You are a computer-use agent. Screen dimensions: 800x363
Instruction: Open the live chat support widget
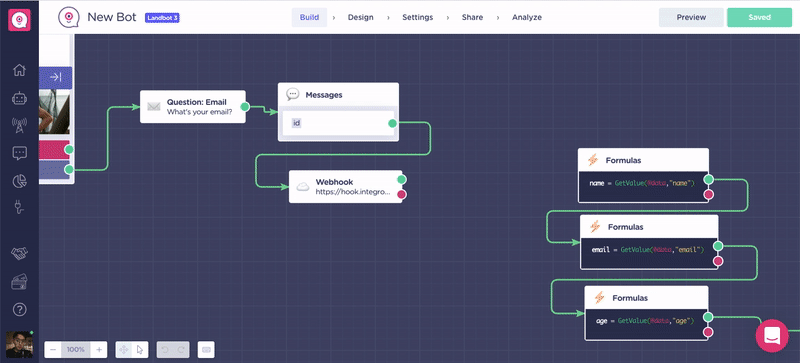(x=772, y=335)
